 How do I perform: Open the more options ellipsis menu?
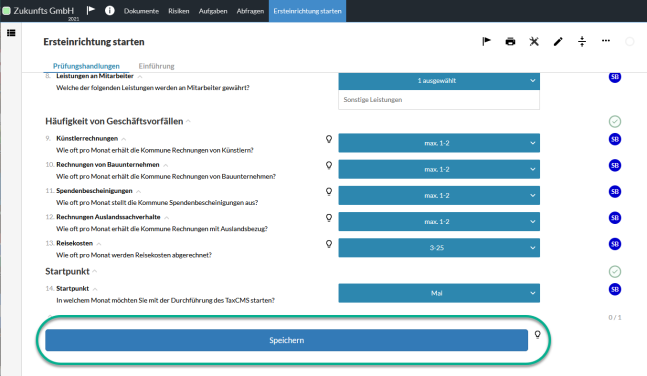(606, 40)
